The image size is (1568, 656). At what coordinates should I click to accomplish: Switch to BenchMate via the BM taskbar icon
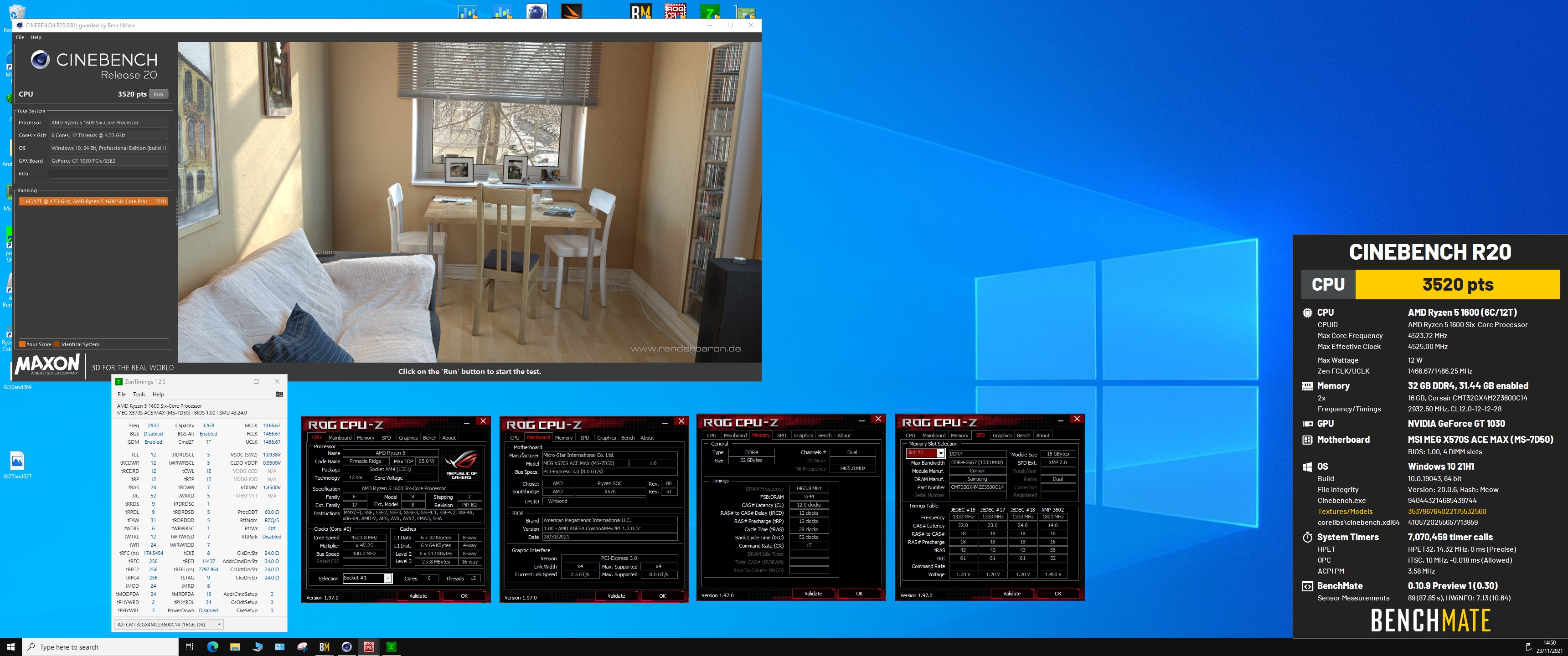[x=325, y=647]
